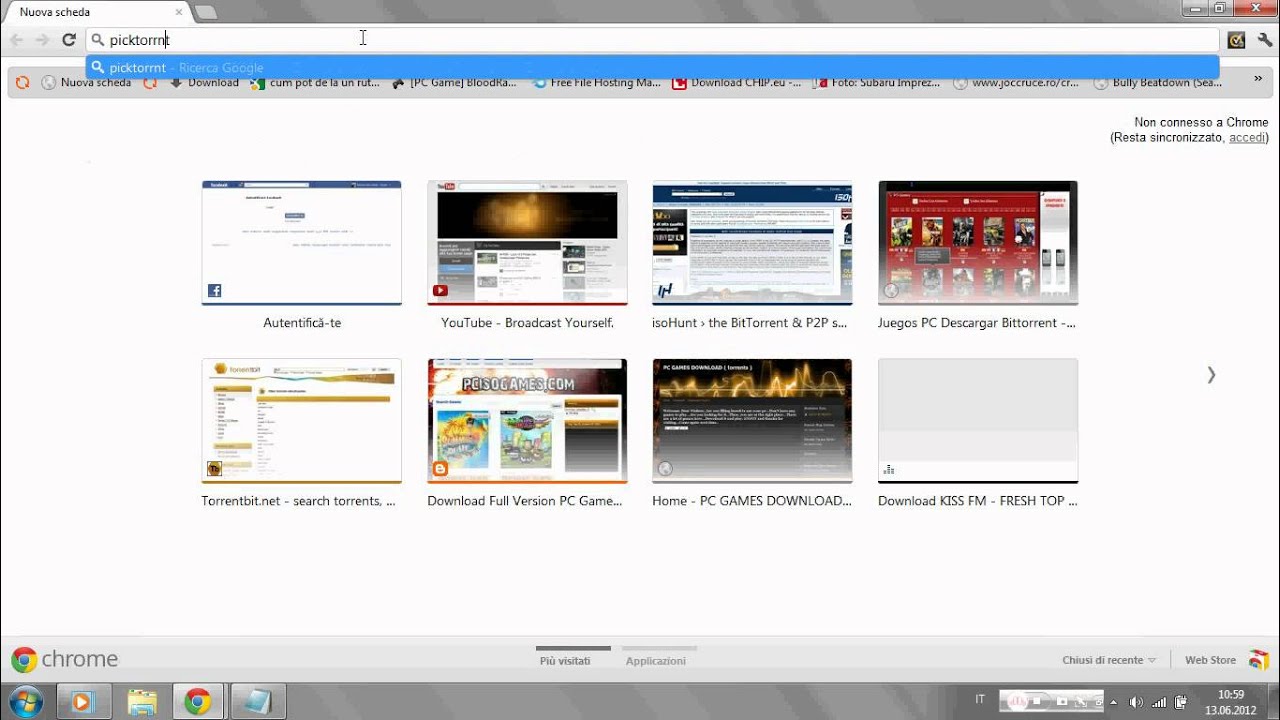Open the Home - PC GAMES DOWNLOAD thumbnail

pyautogui.click(x=752, y=421)
